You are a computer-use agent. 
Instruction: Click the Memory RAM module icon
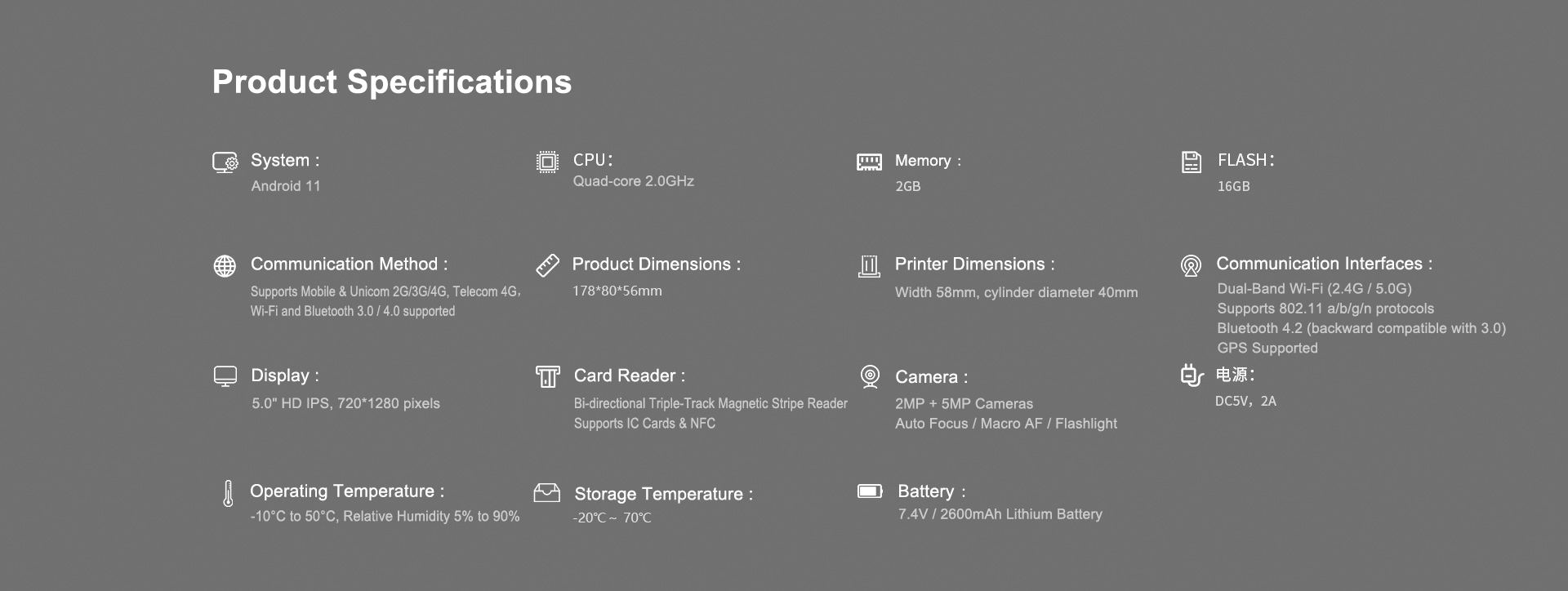tap(869, 162)
